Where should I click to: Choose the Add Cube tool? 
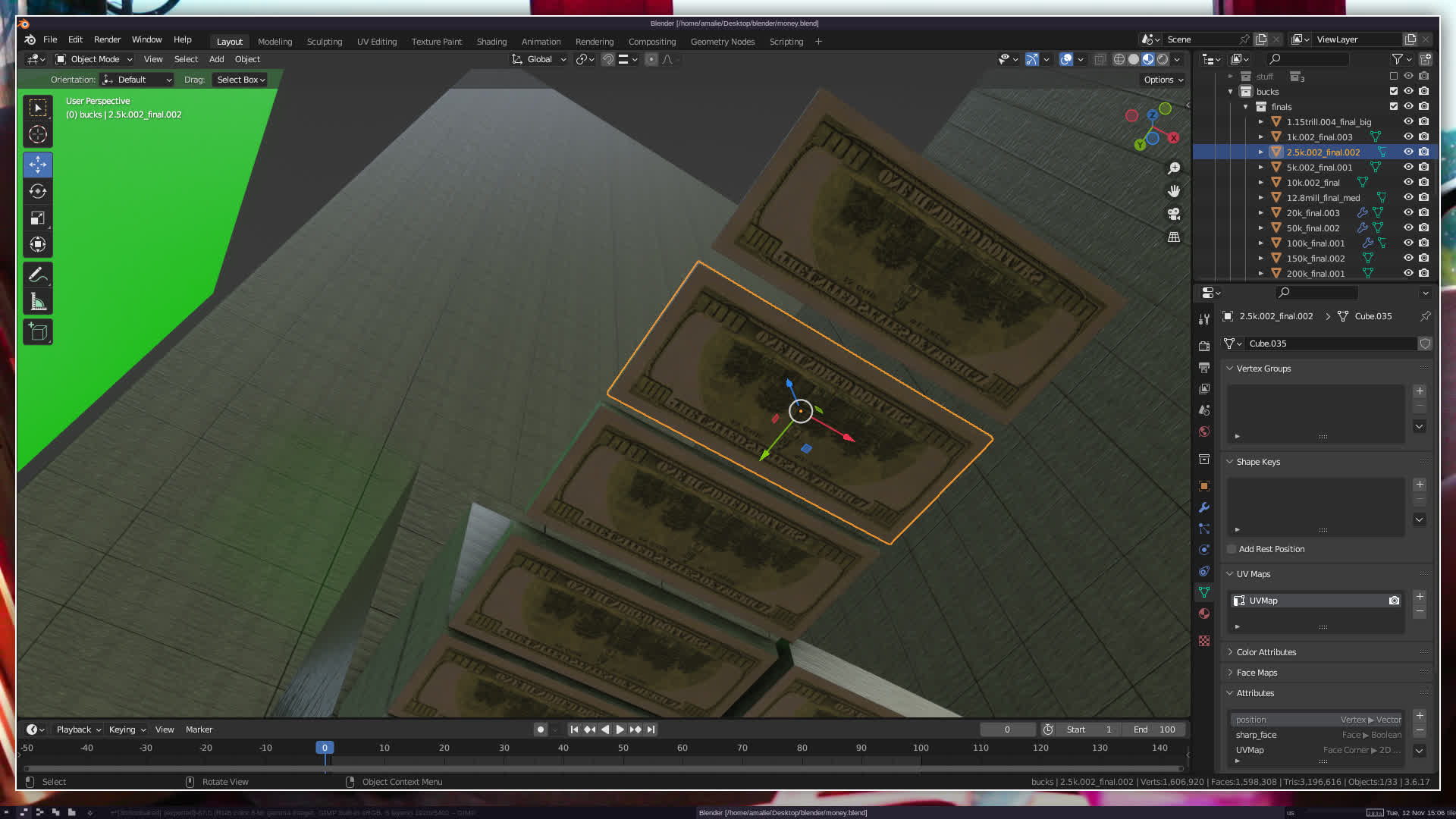point(38,332)
